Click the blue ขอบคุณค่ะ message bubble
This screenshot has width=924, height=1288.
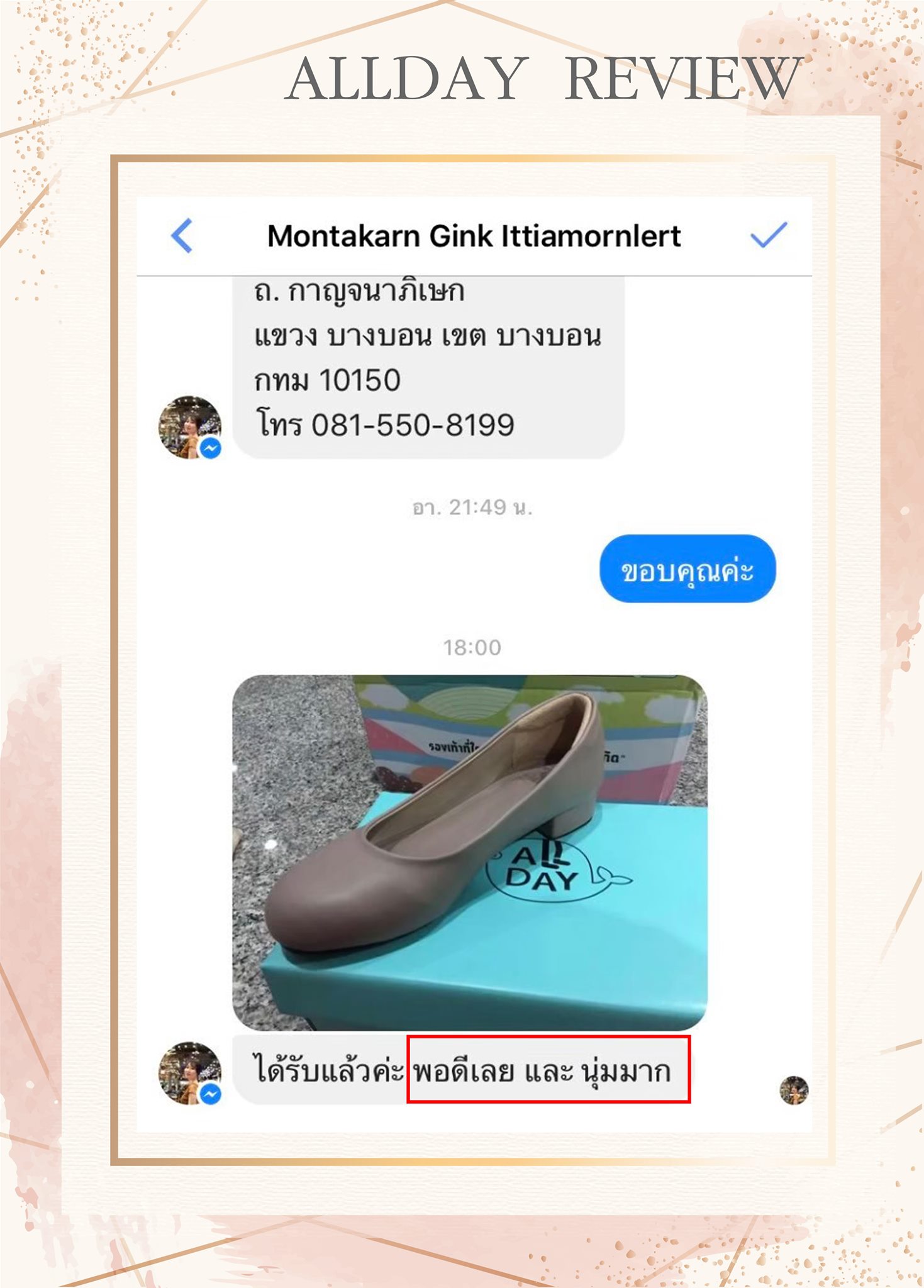[x=687, y=569]
